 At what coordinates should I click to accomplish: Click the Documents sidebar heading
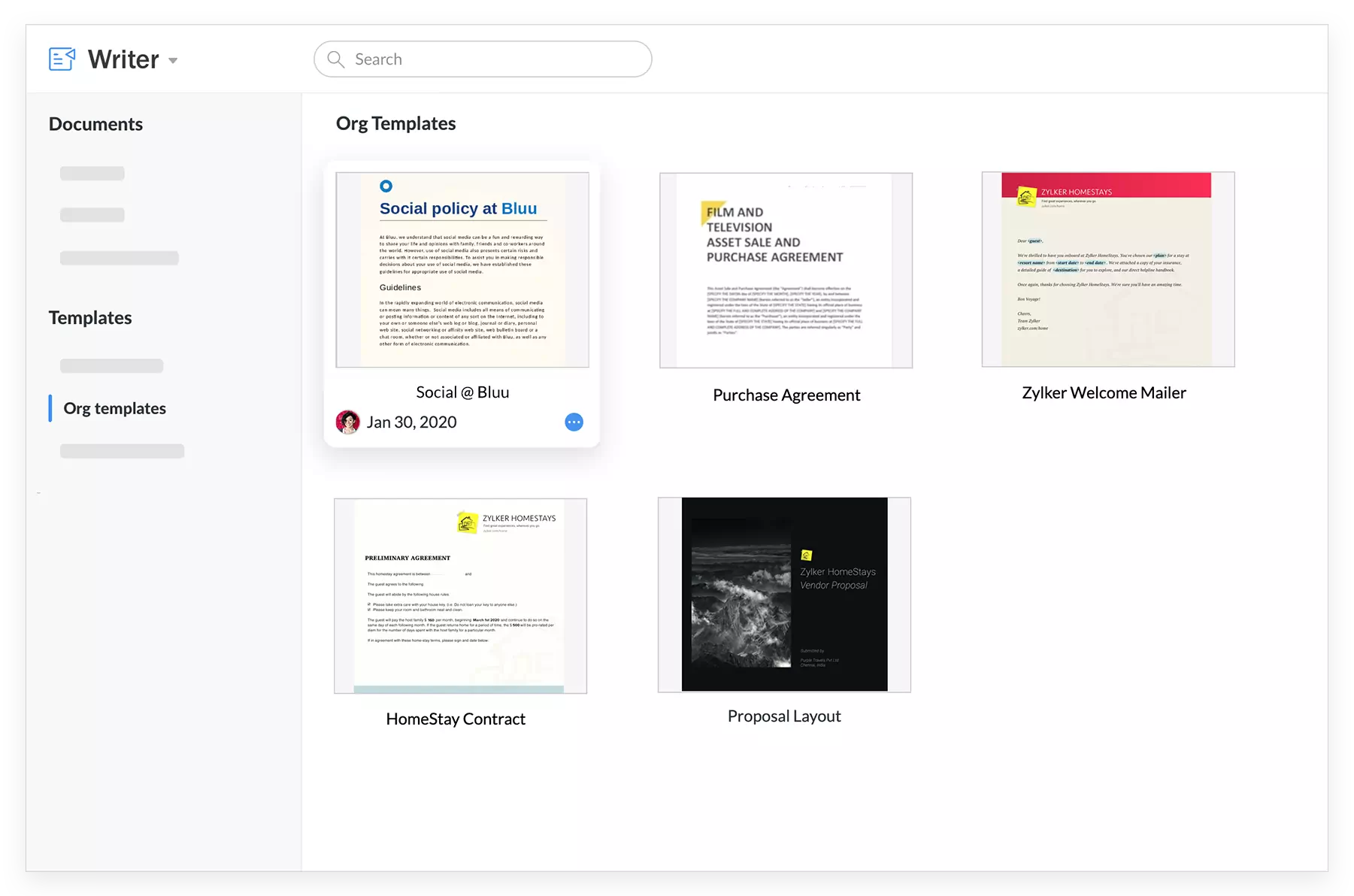click(x=95, y=124)
